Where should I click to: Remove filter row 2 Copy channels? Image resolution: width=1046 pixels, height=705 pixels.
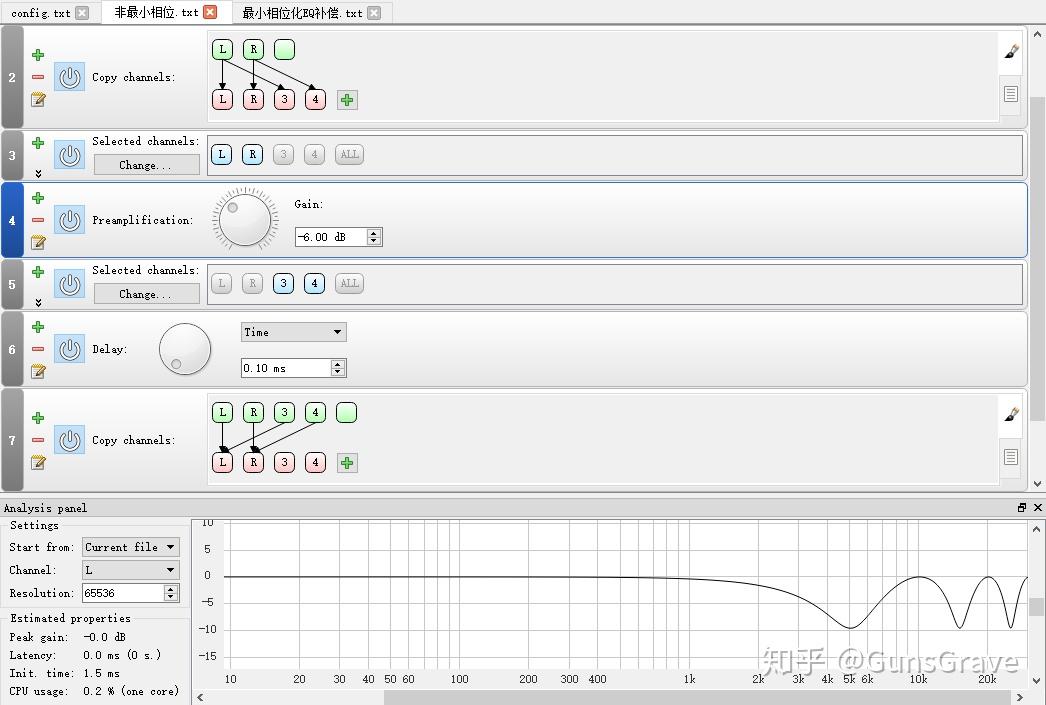[38, 77]
